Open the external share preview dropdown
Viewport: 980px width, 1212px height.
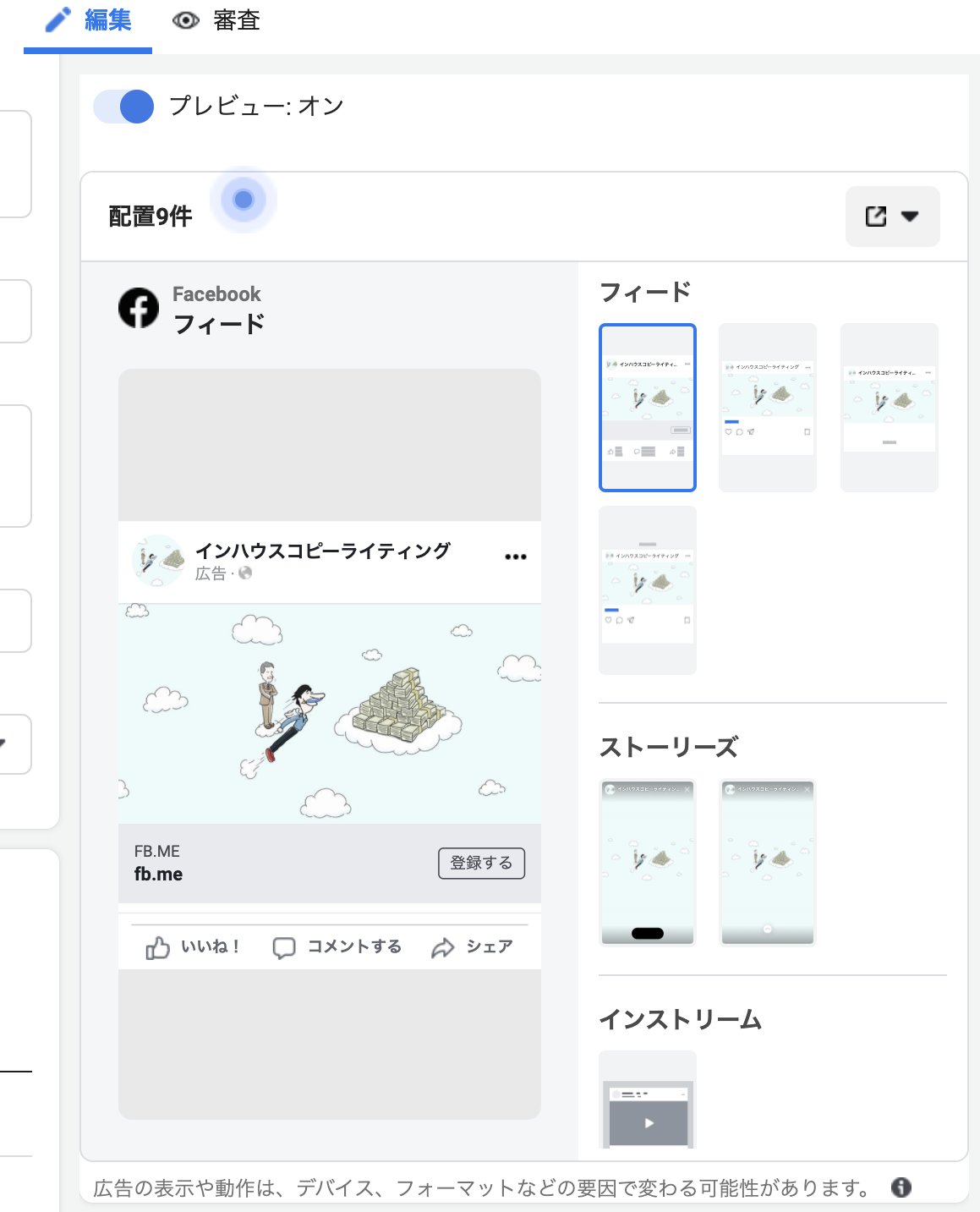point(892,217)
